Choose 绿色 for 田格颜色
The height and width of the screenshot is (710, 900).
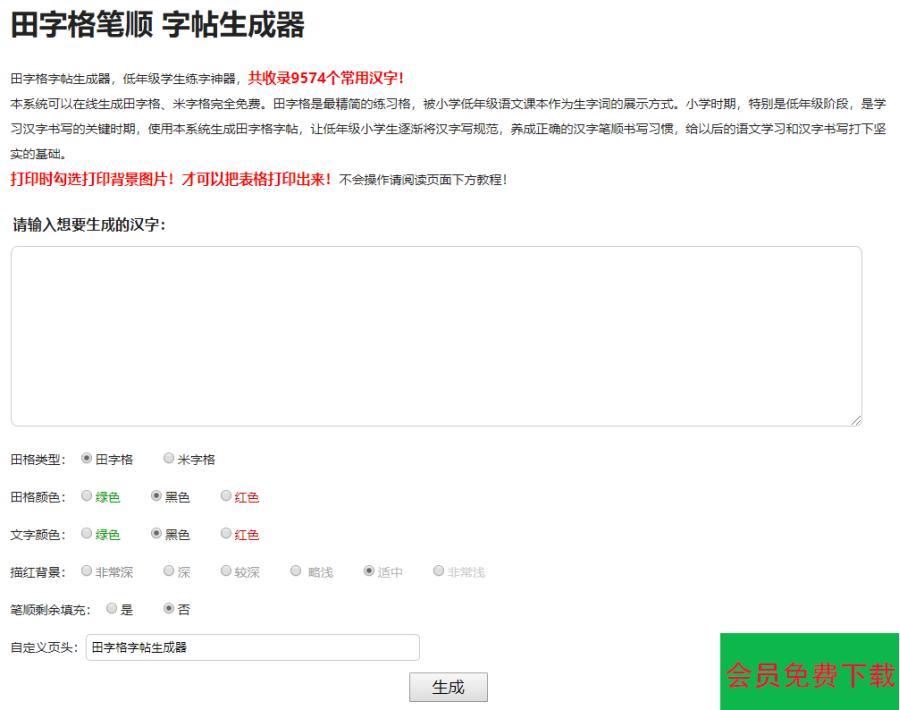86,496
